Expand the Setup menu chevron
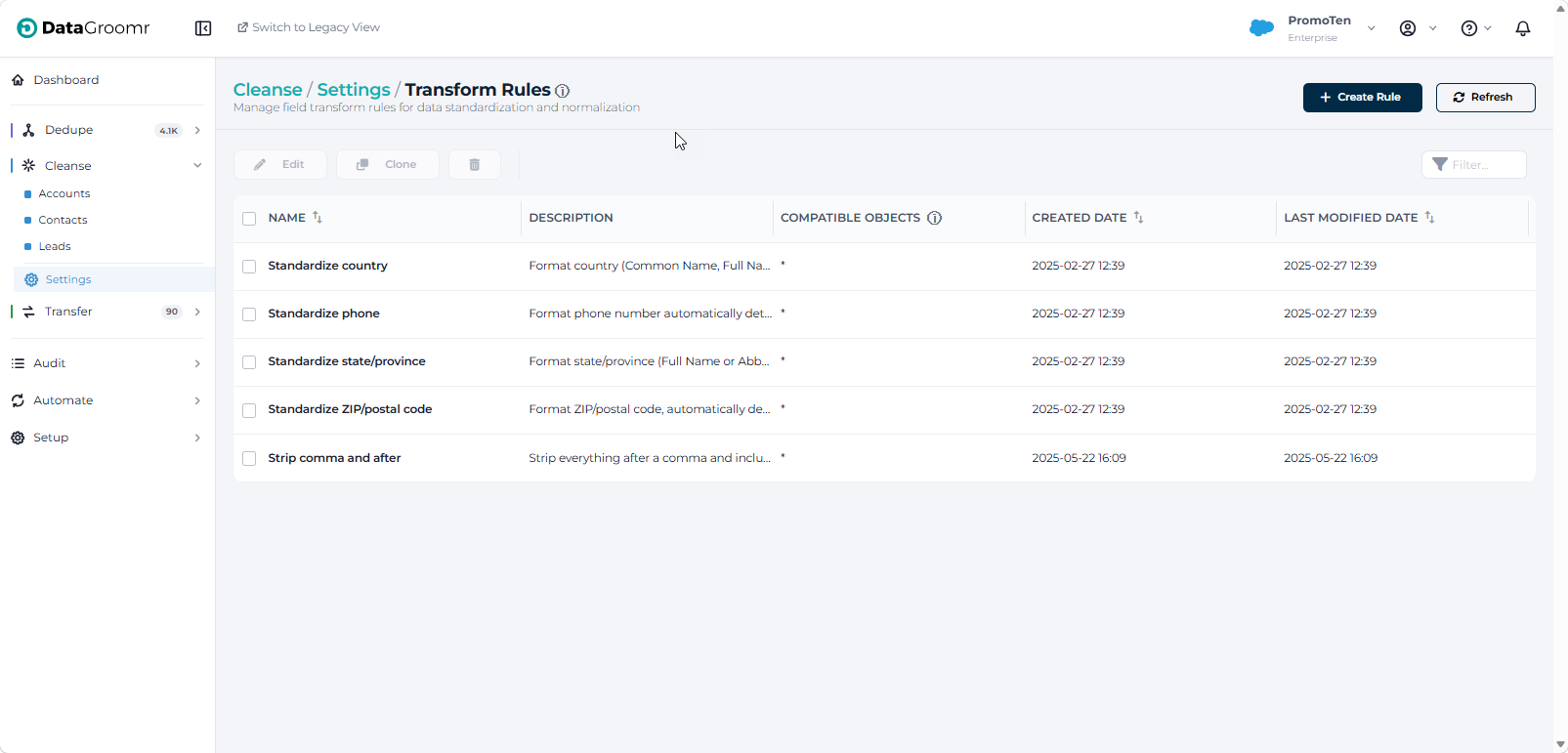 197,438
